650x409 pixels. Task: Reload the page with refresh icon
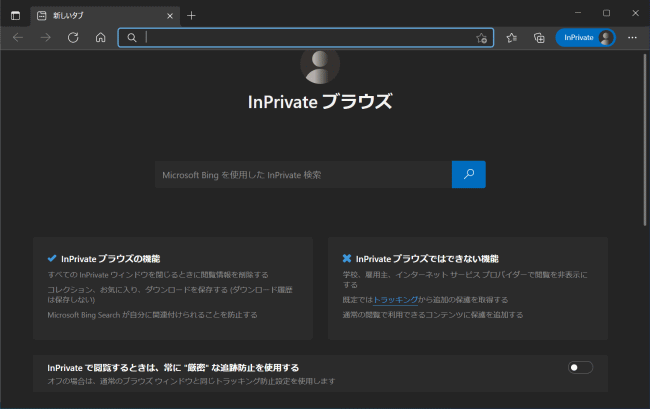tap(73, 38)
